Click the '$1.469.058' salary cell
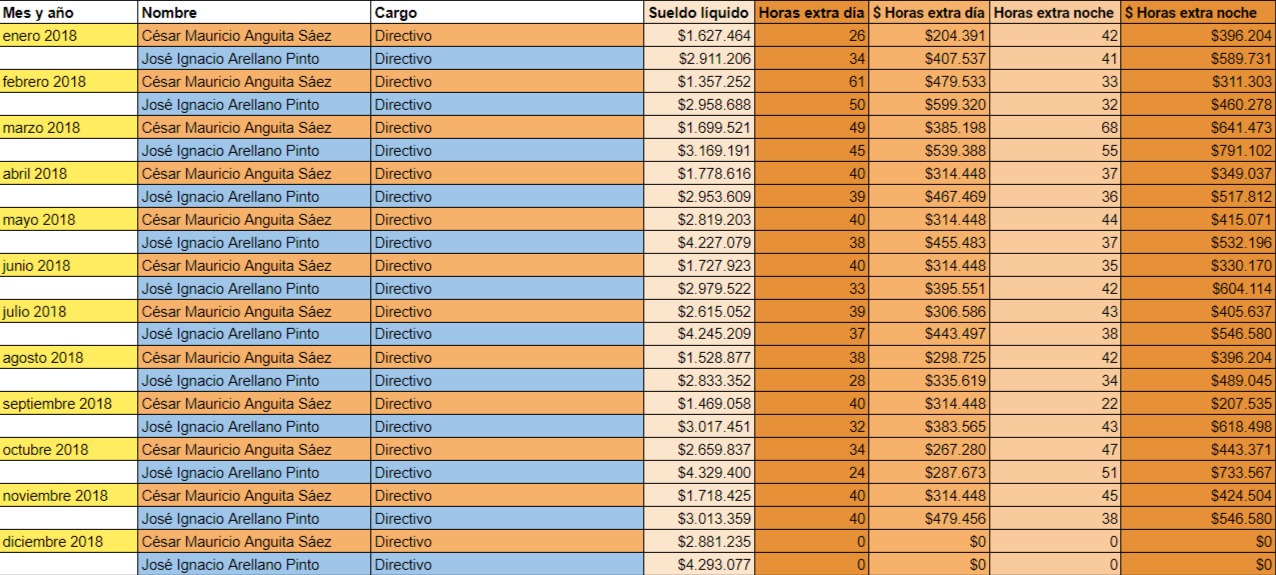Viewport: 1276px width, 575px height. pyautogui.click(x=699, y=404)
